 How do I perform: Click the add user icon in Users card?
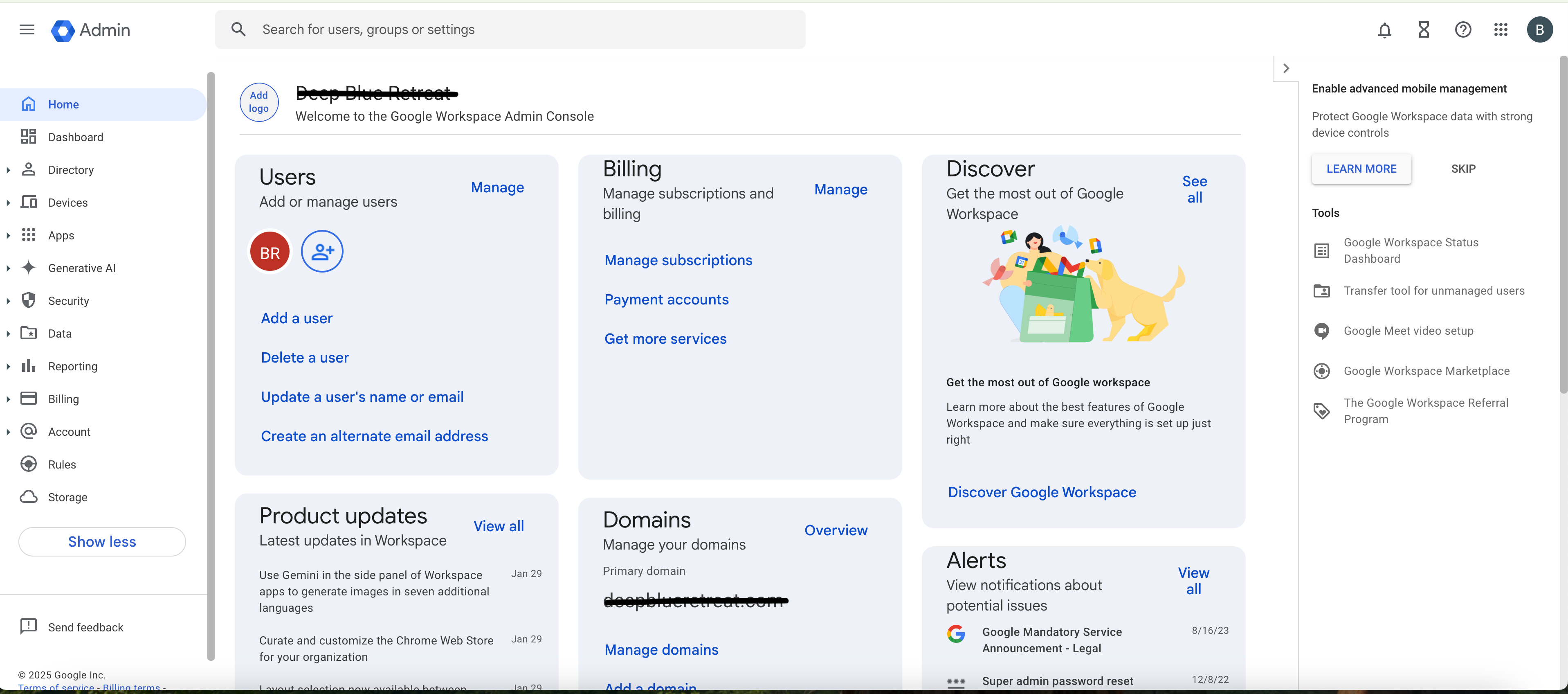click(x=322, y=251)
